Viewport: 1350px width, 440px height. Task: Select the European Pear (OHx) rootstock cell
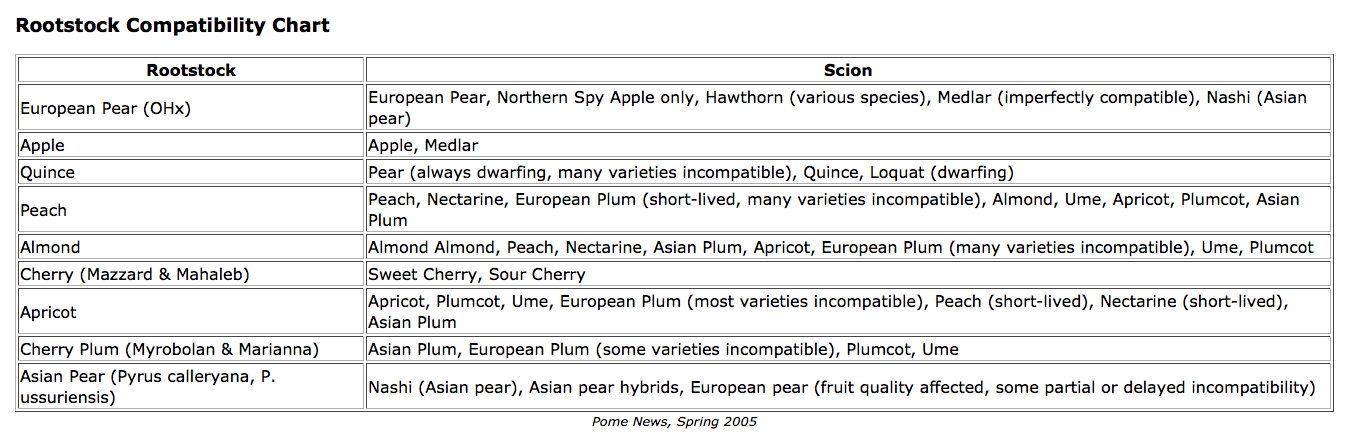coord(105,108)
